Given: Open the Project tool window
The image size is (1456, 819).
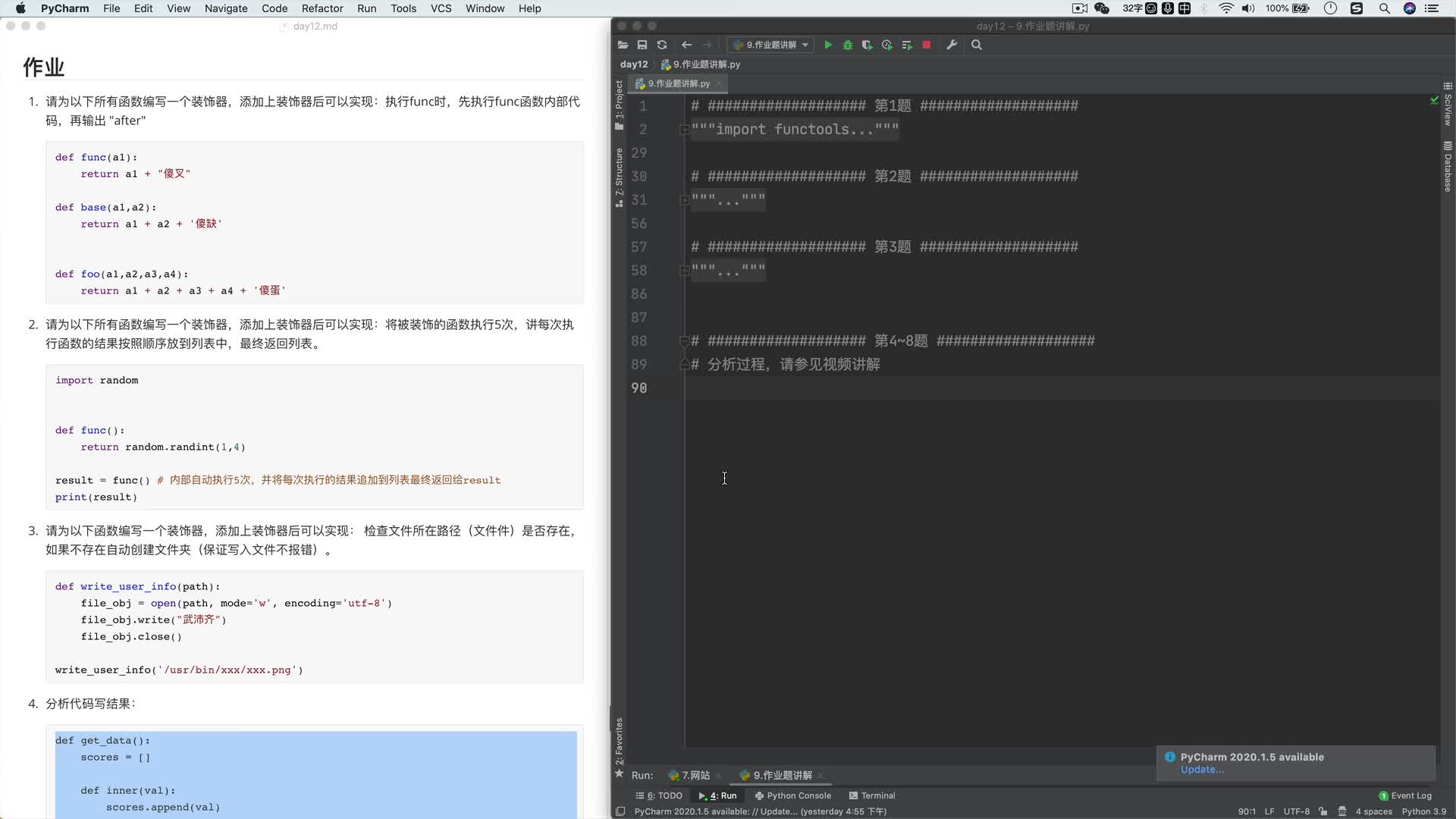Looking at the screenshot, I should [619, 104].
